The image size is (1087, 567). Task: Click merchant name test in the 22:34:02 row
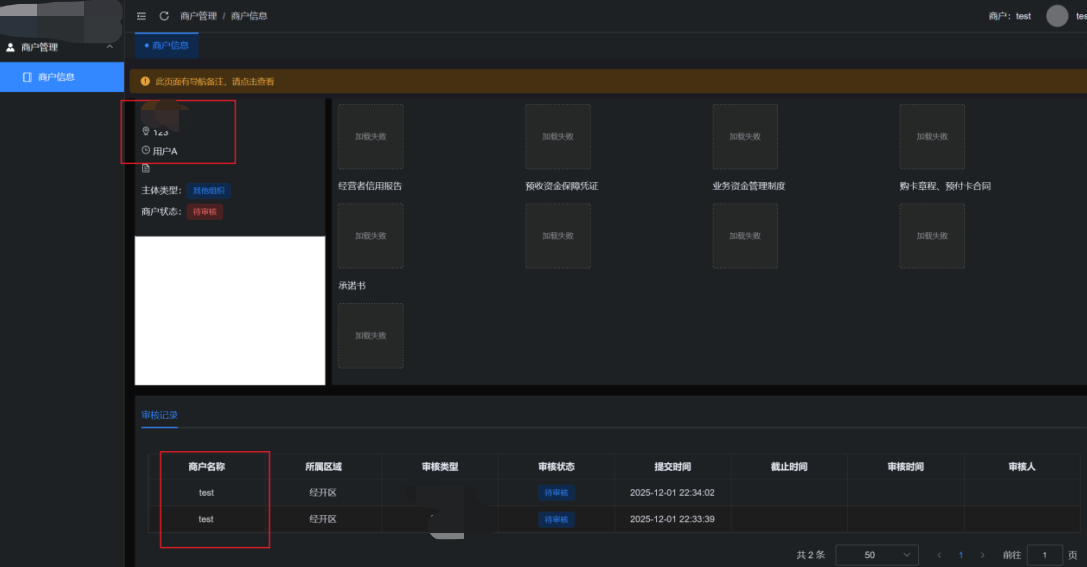tap(207, 493)
